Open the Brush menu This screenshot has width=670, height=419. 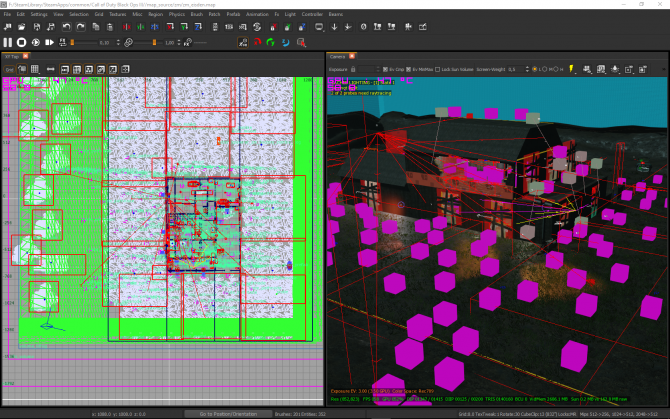(197, 14)
